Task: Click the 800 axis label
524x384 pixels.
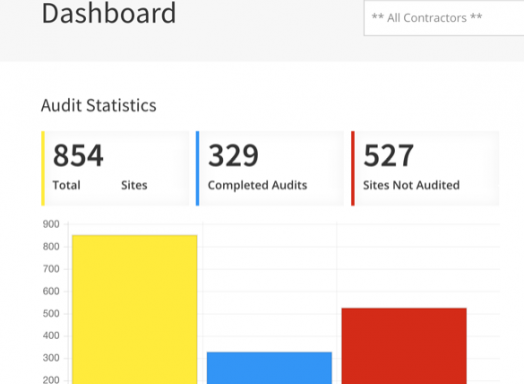Action: click(51, 247)
